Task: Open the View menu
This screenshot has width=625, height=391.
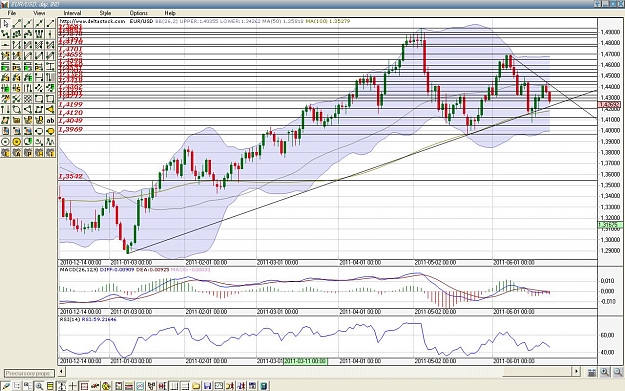Action: click(39, 13)
